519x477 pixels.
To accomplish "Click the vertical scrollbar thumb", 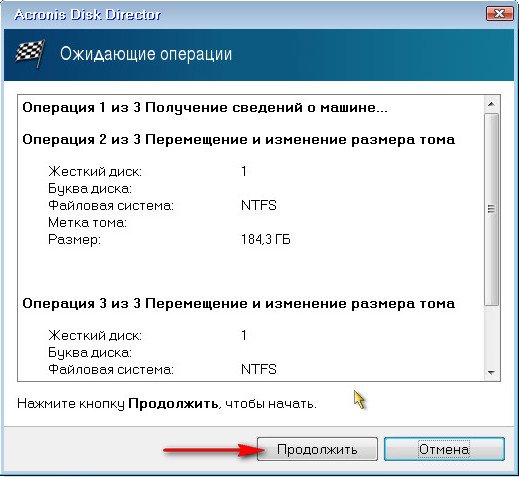I will [x=491, y=209].
